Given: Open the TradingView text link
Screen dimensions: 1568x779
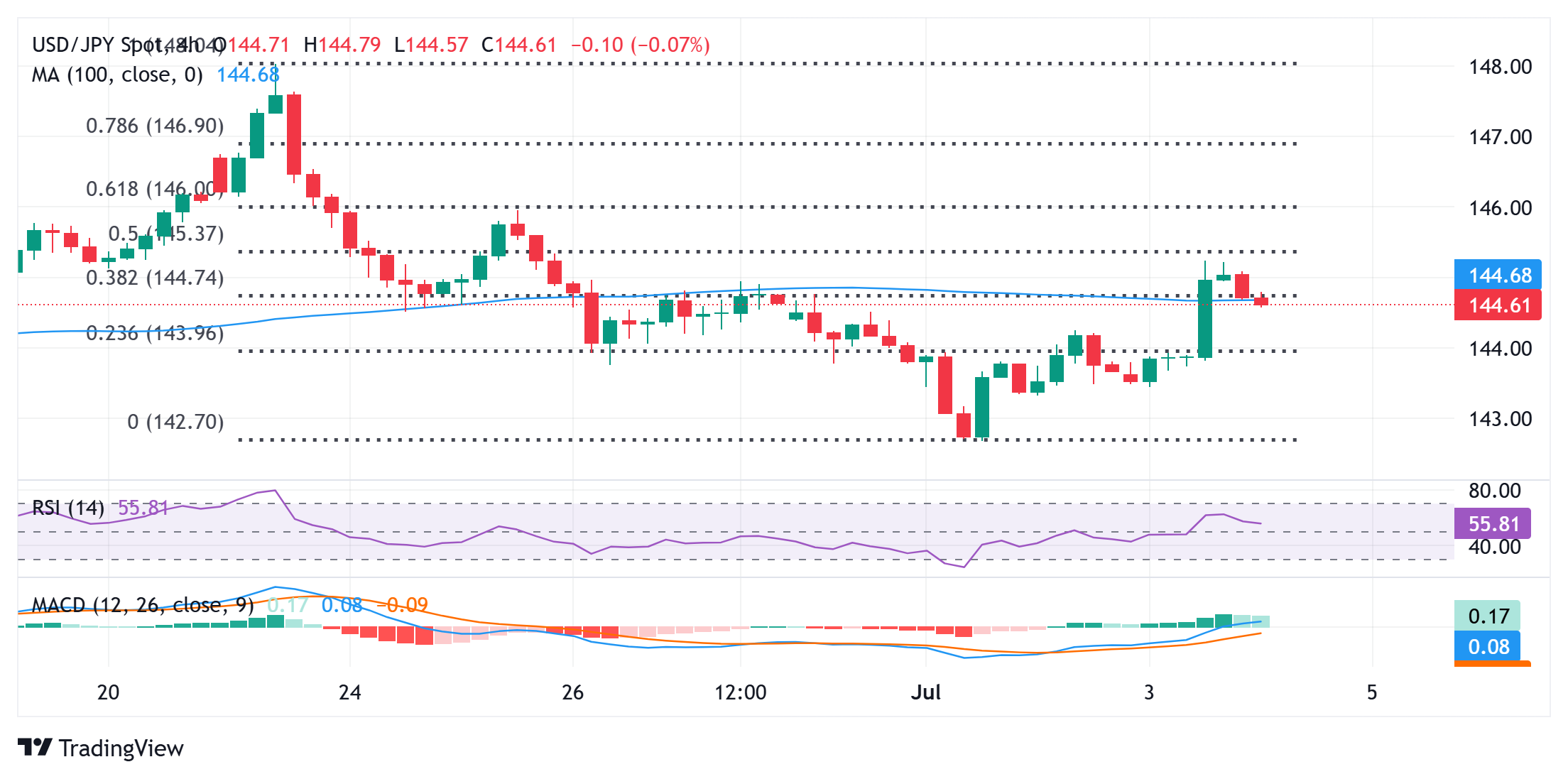Looking at the screenshot, I should [x=121, y=748].
